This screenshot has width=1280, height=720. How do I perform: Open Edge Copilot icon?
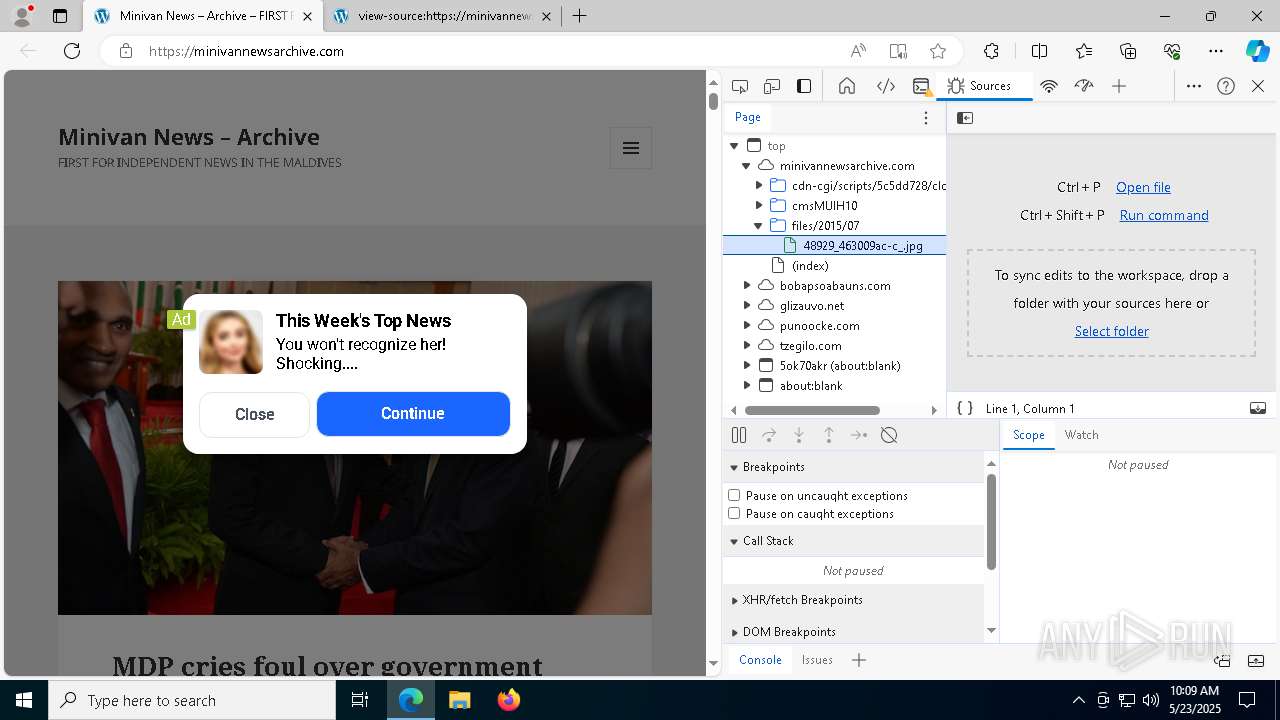click(x=1257, y=51)
